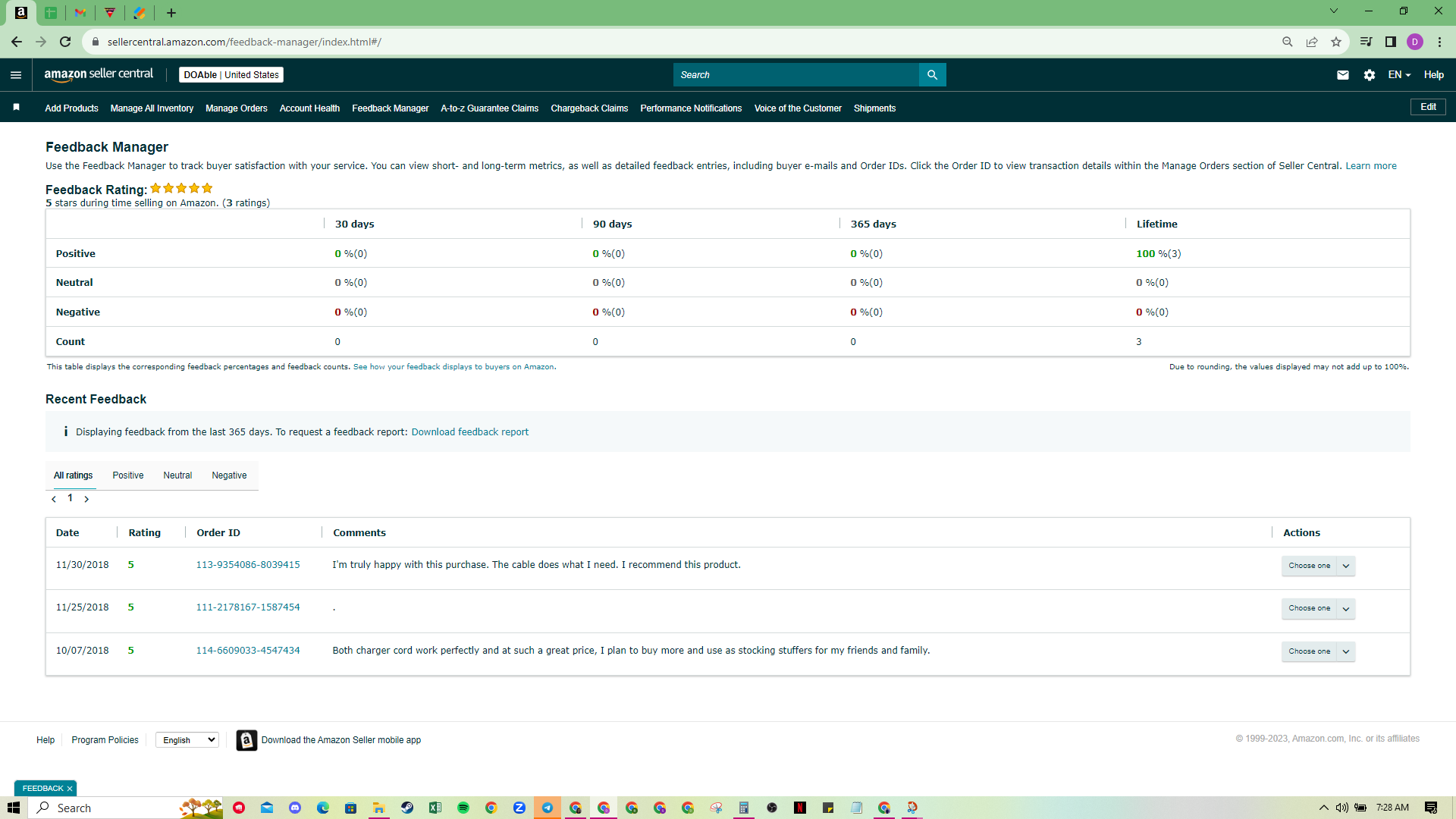
Task: Open the EN language dropdown
Action: (x=1399, y=75)
